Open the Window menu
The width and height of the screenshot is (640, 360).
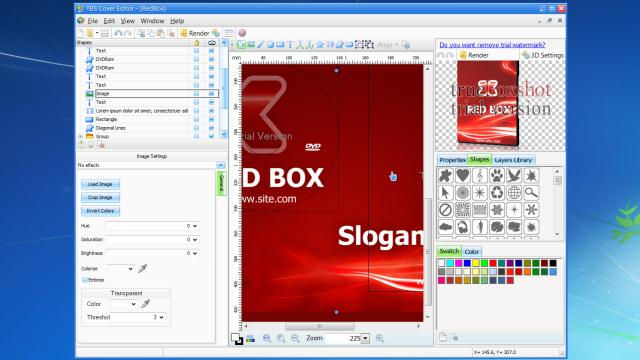(152, 21)
